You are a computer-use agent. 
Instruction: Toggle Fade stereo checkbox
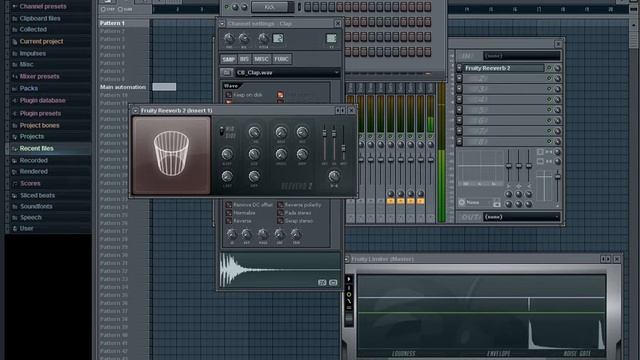tap(280, 213)
